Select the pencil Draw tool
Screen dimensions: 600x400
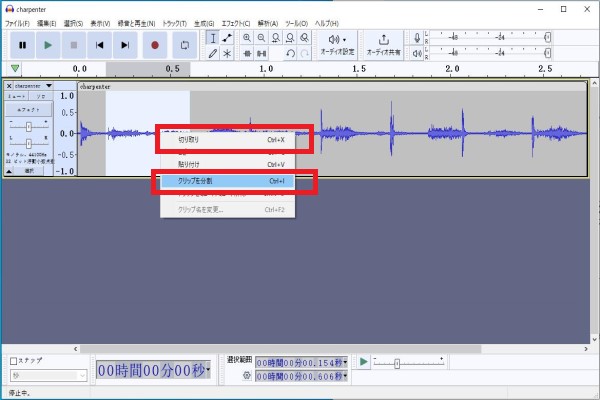point(213,53)
